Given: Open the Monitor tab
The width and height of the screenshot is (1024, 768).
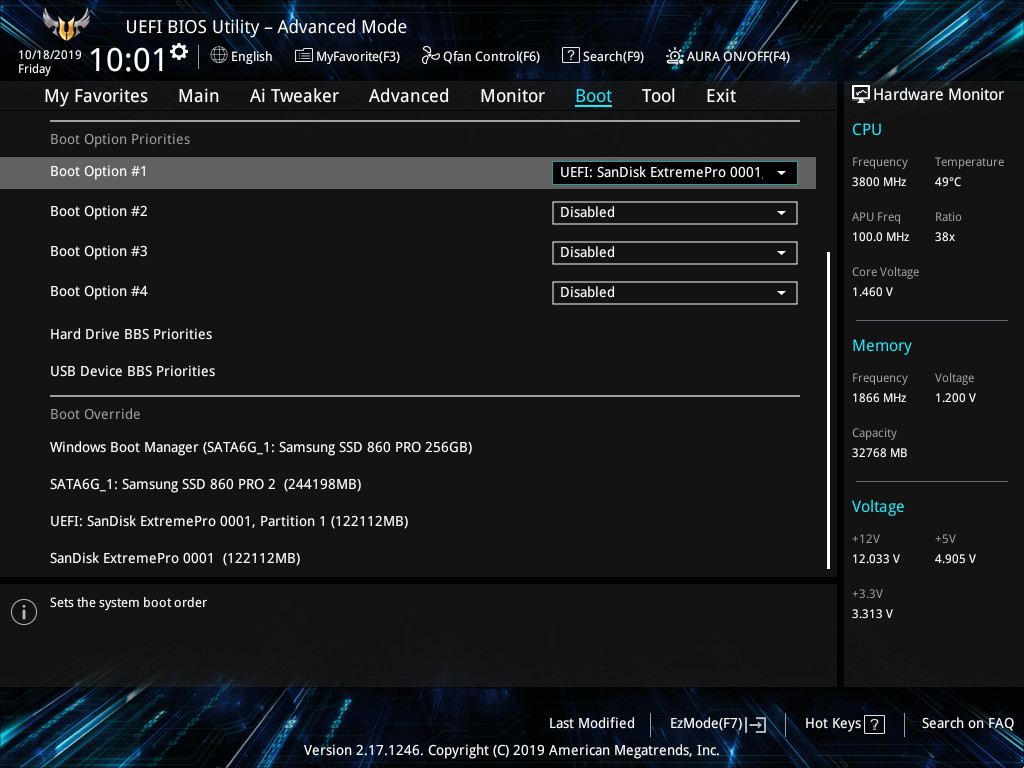Looking at the screenshot, I should [x=513, y=96].
